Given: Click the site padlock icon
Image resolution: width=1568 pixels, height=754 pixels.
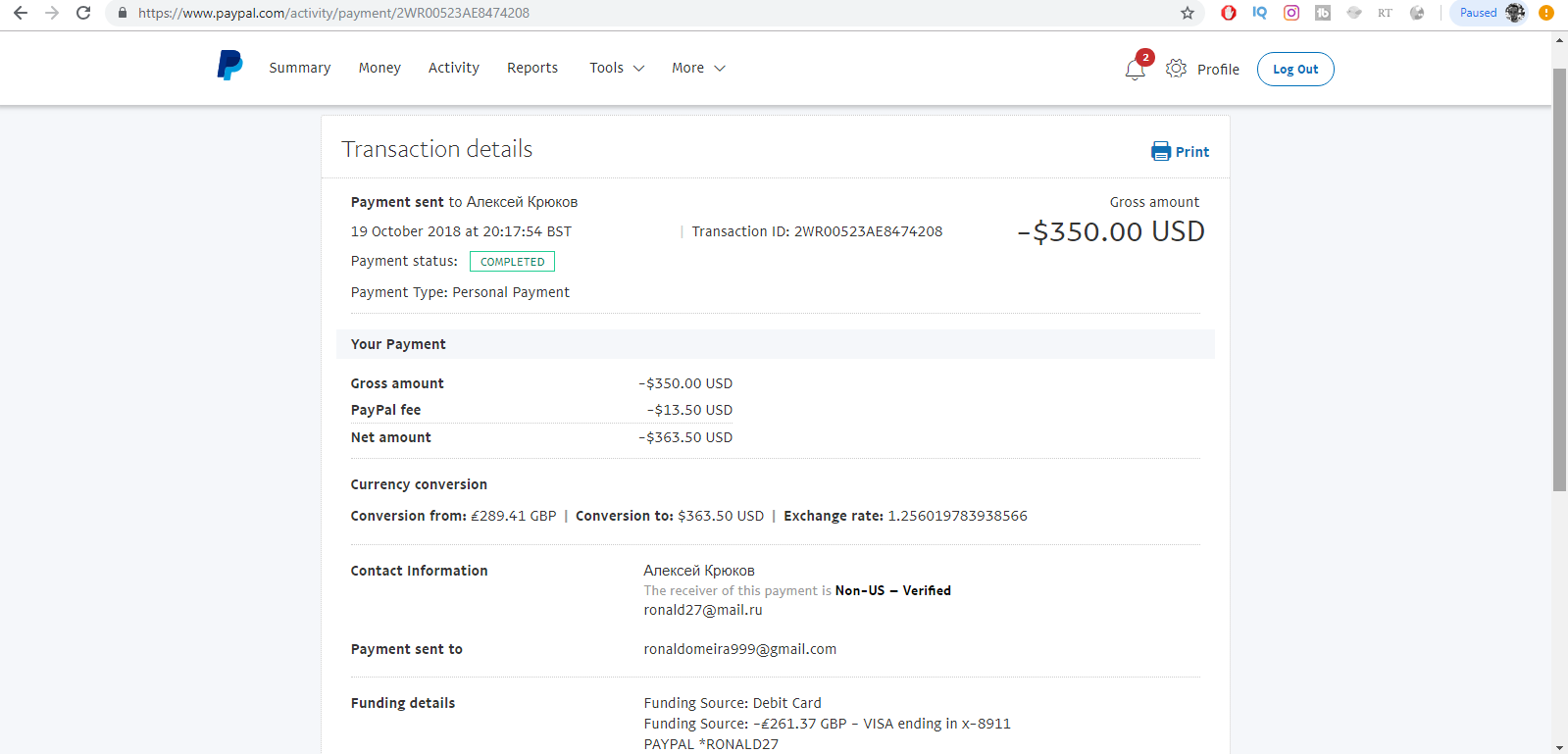Looking at the screenshot, I should [x=123, y=13].
